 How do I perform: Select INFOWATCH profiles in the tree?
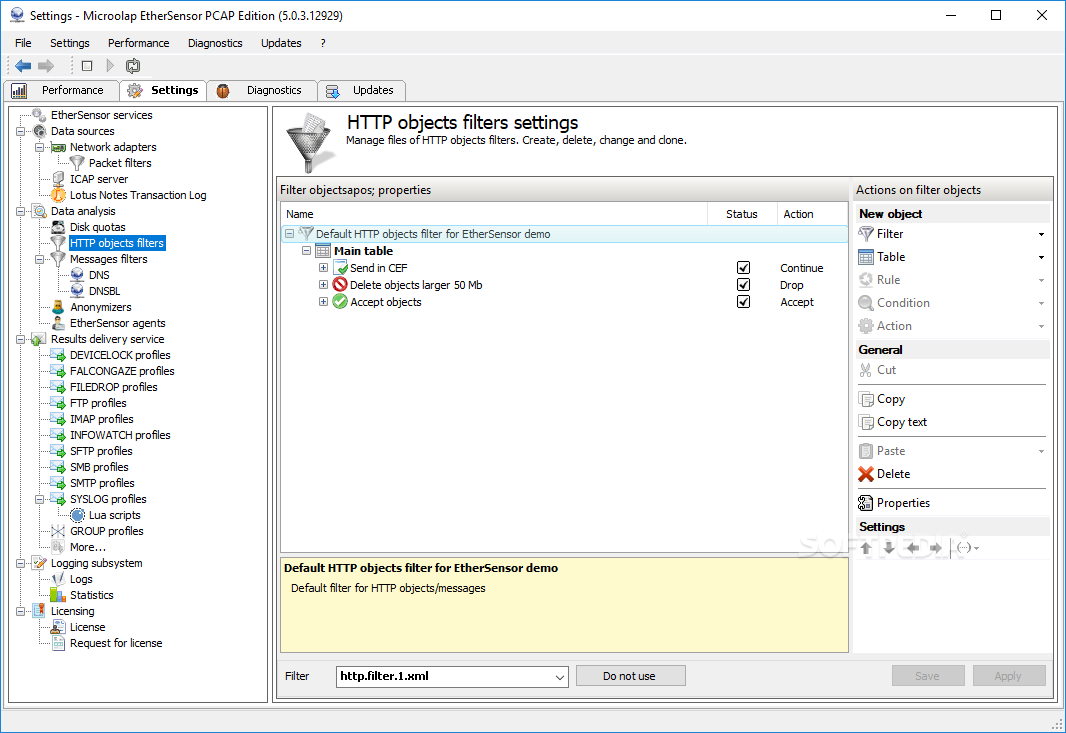tap(120, 435)
